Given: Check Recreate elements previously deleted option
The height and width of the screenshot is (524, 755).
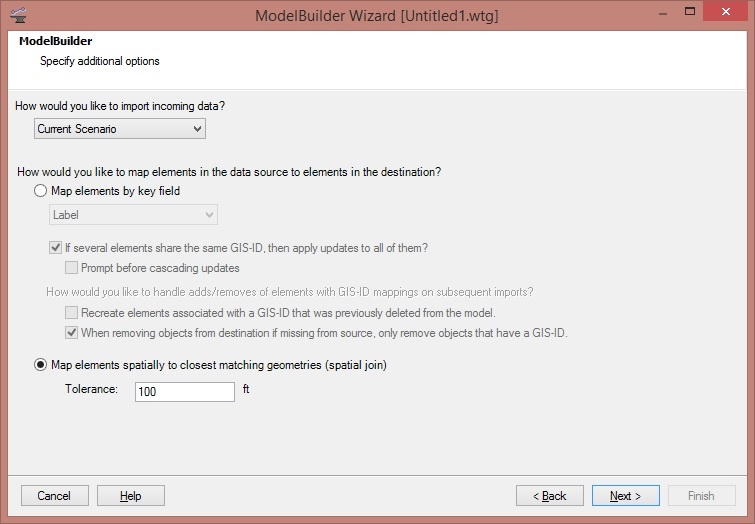Looking at the screenshot, I should click(72, 313).
